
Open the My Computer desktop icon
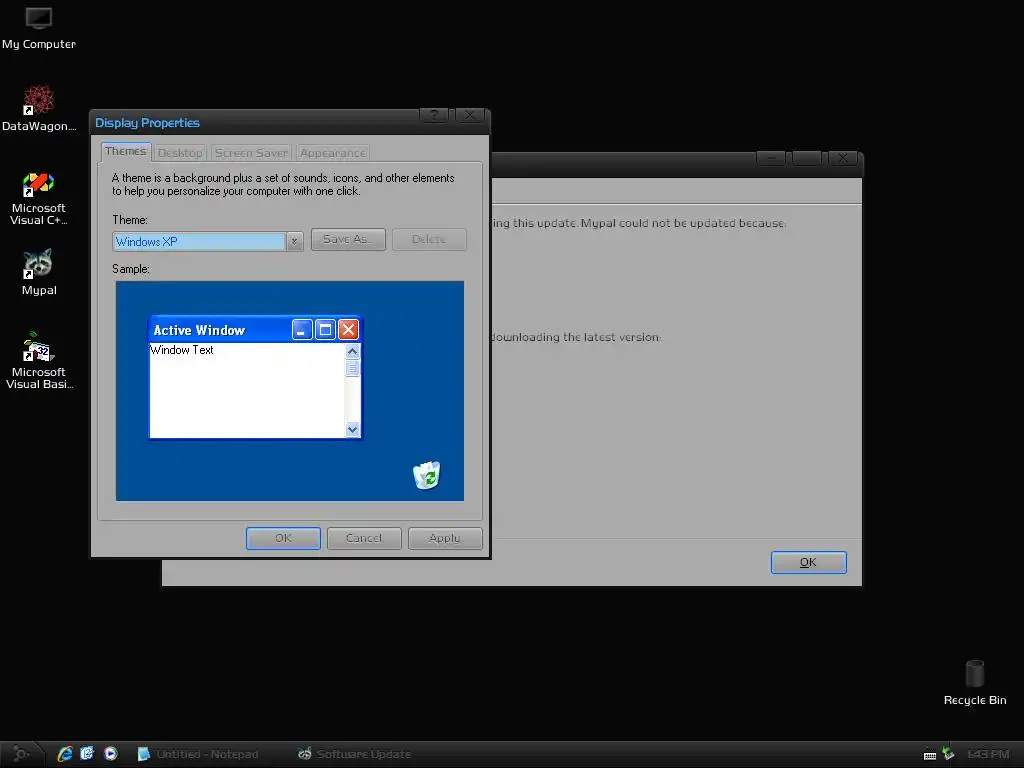point(39,29)
